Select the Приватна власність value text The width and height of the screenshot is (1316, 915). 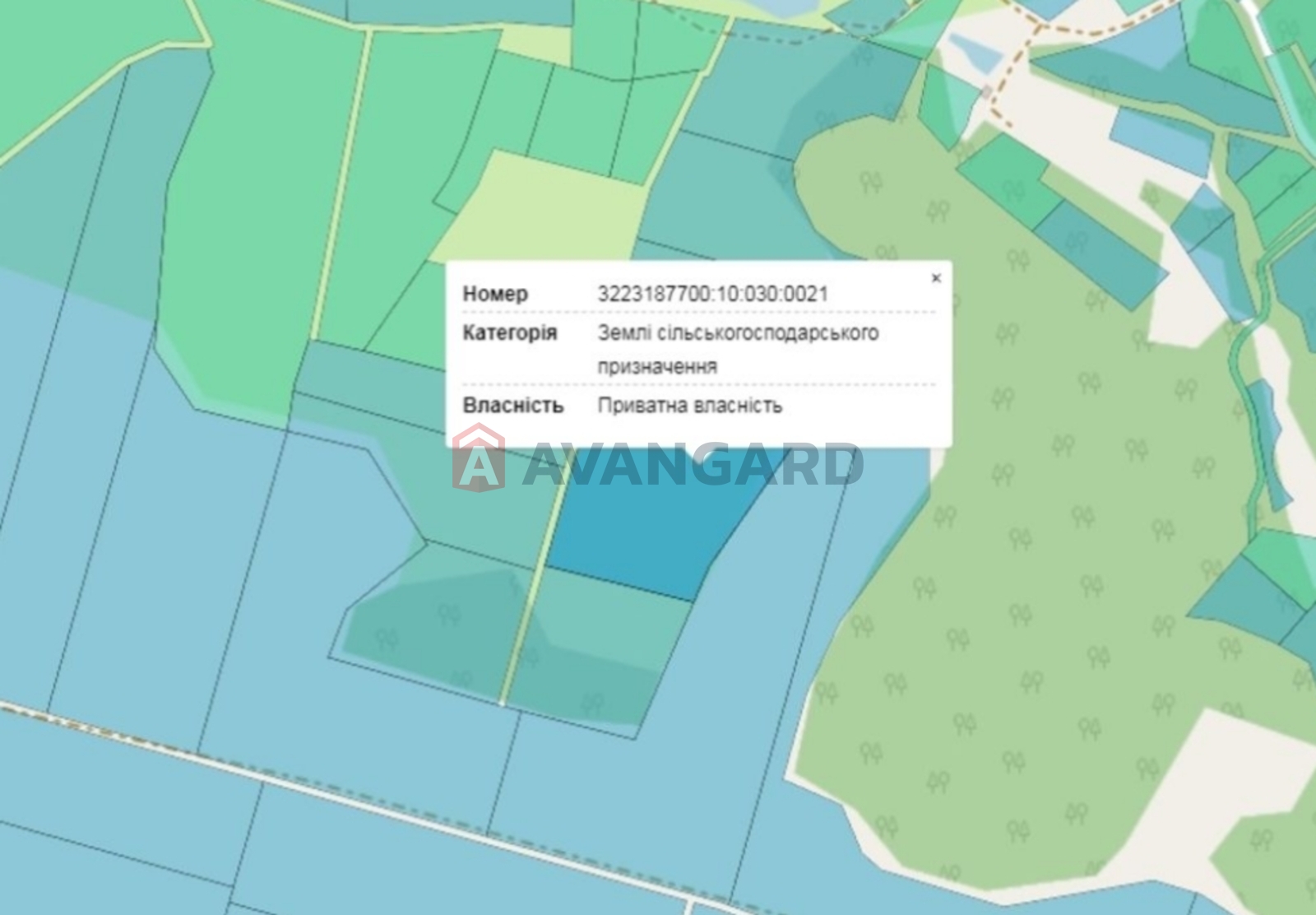[689, 406]
